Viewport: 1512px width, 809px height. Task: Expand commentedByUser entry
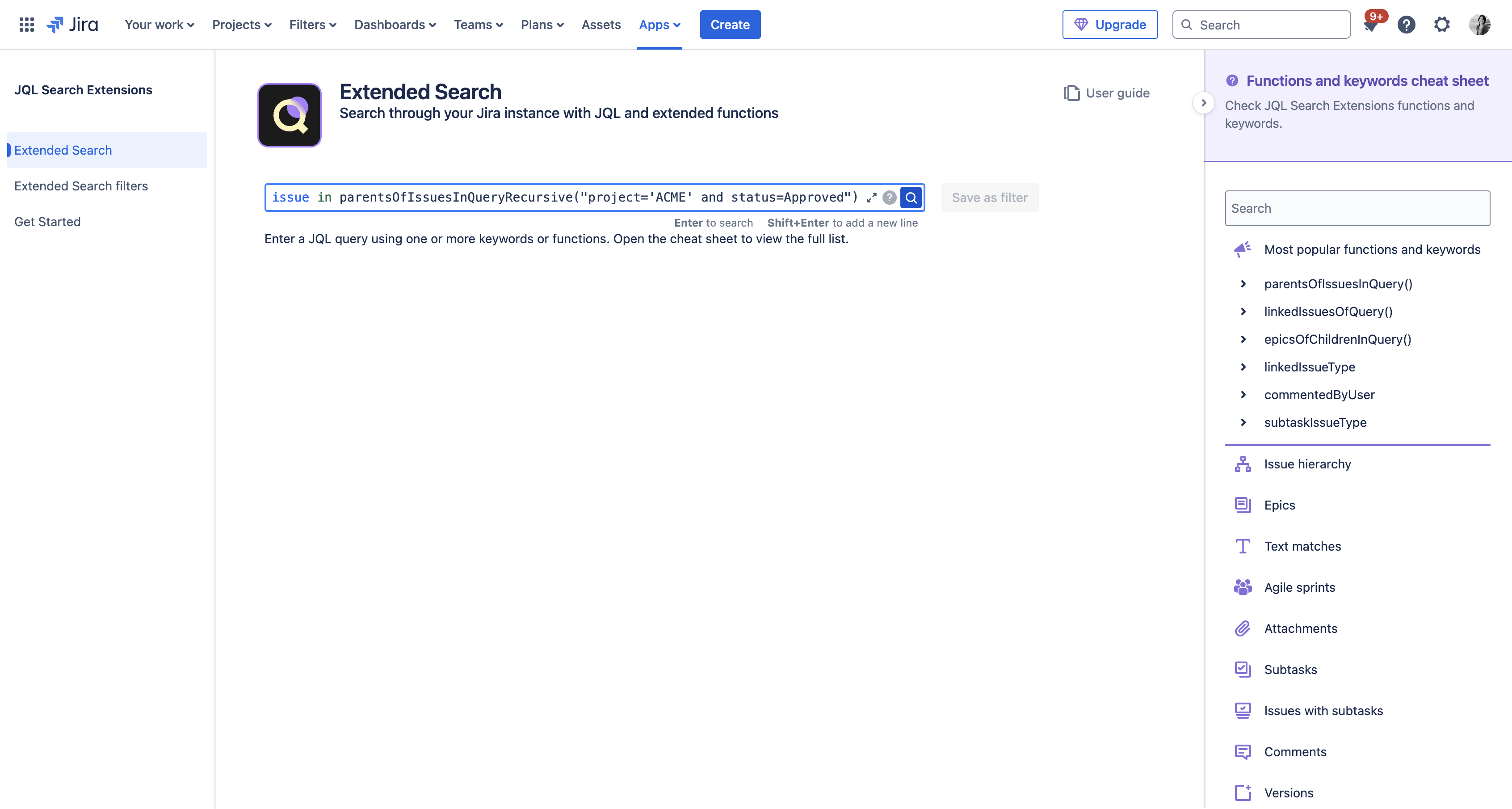1243,395
